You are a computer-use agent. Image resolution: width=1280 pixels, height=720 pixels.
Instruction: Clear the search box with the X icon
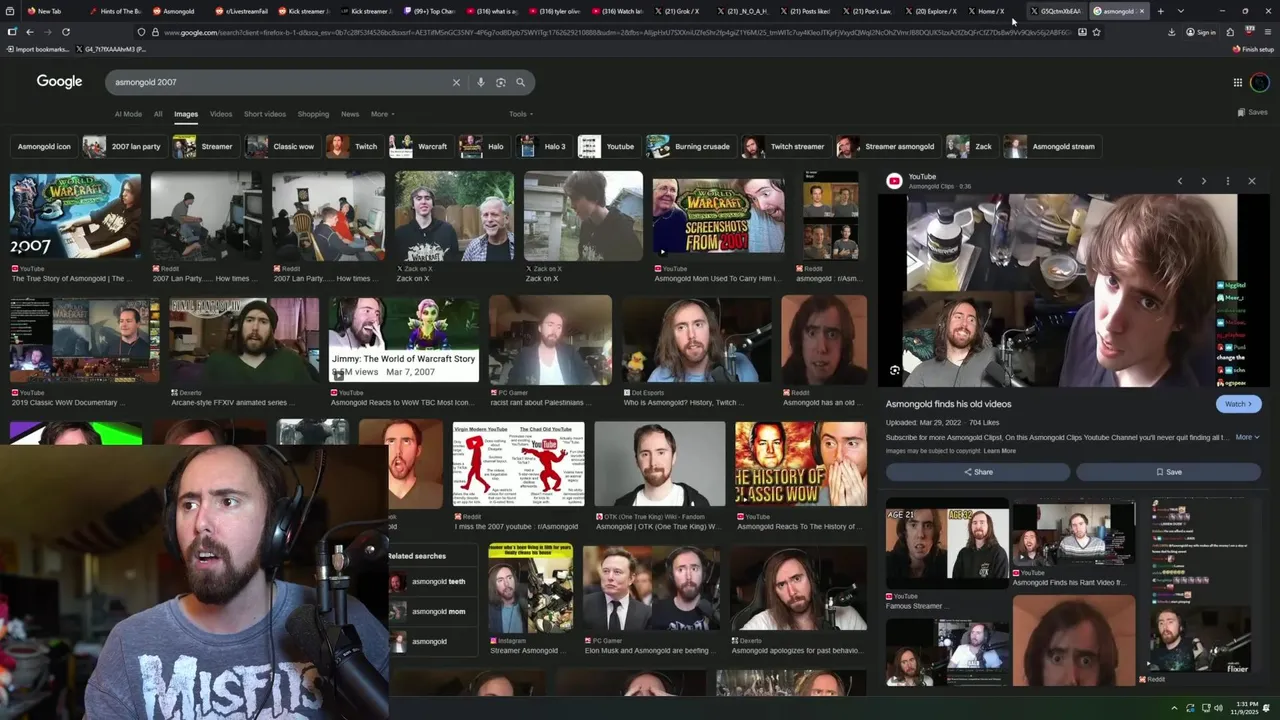tap(456, 82)
